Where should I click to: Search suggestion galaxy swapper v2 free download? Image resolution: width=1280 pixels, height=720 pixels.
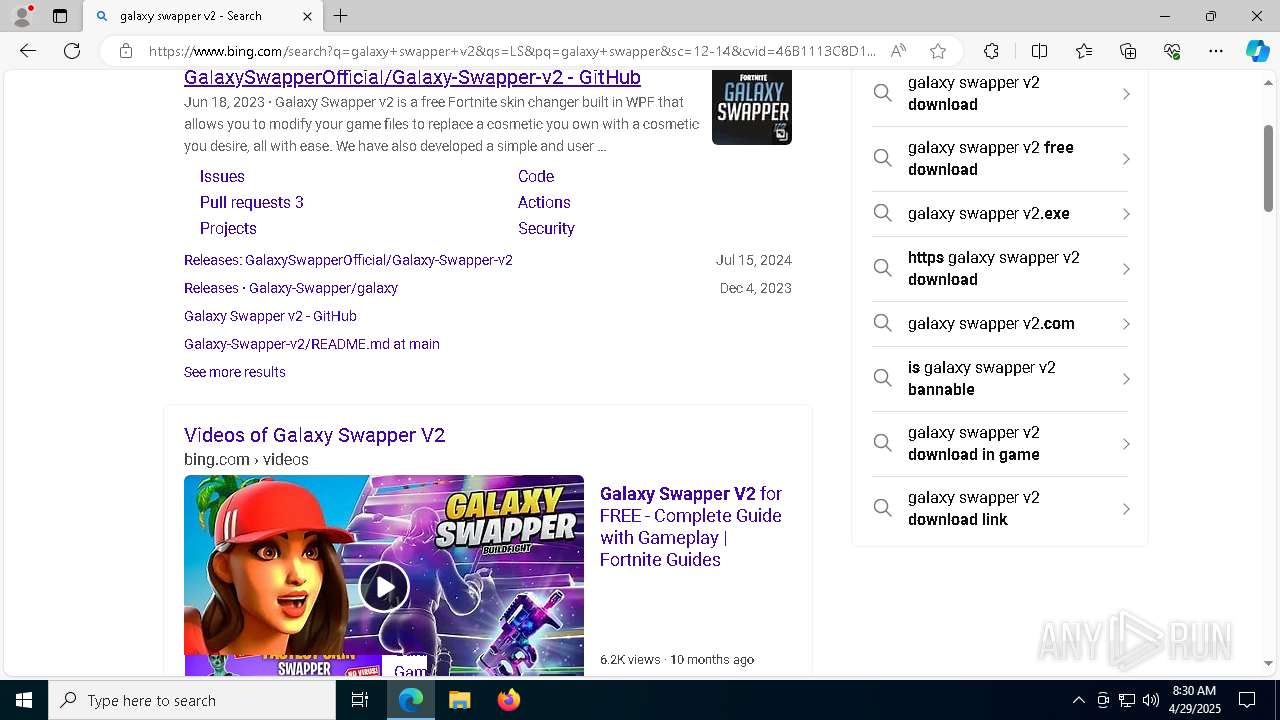[1000, 159]
